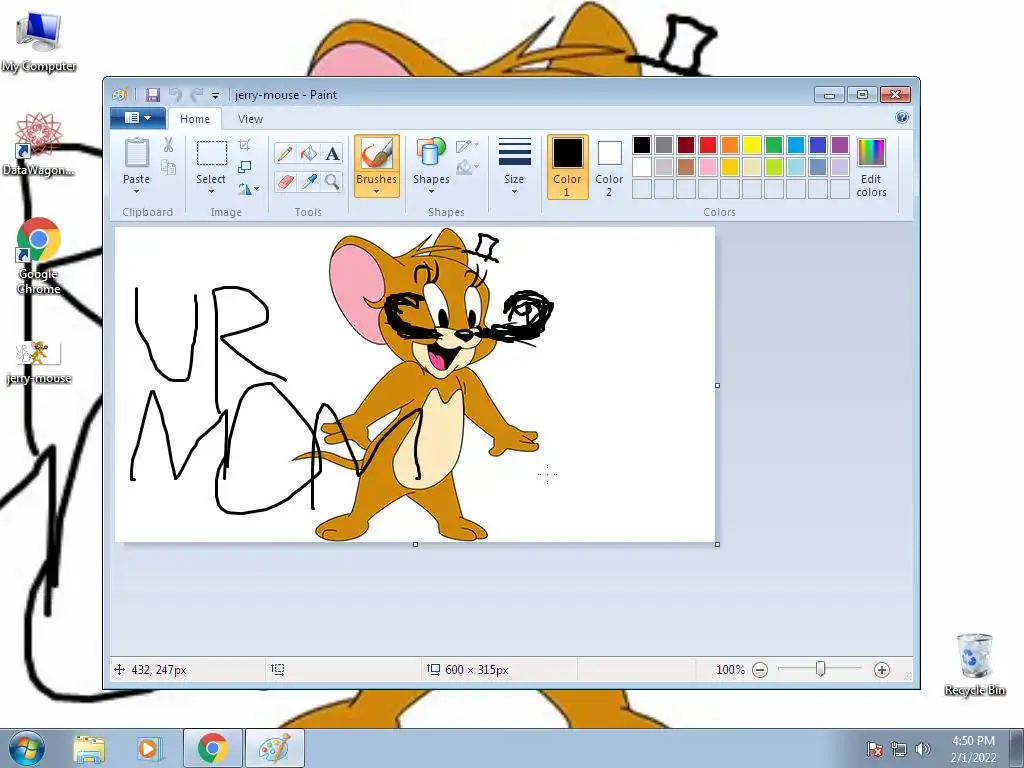Click the Show desktop button on taskbar
This screenshot has height=768, width=1024.
1017,748
